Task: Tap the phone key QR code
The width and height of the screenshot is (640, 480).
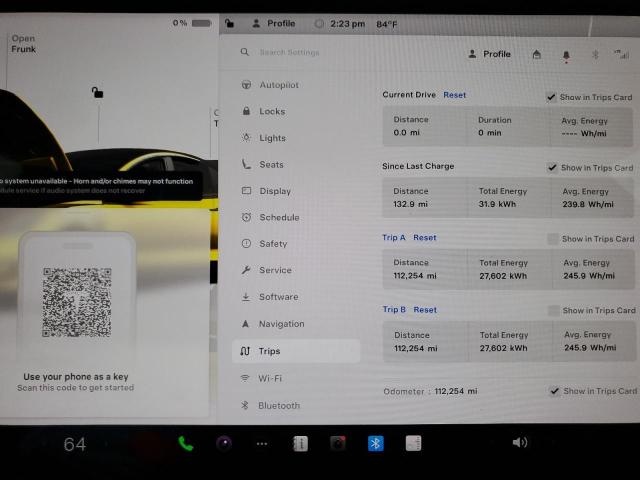Action: tap(77, 302)
